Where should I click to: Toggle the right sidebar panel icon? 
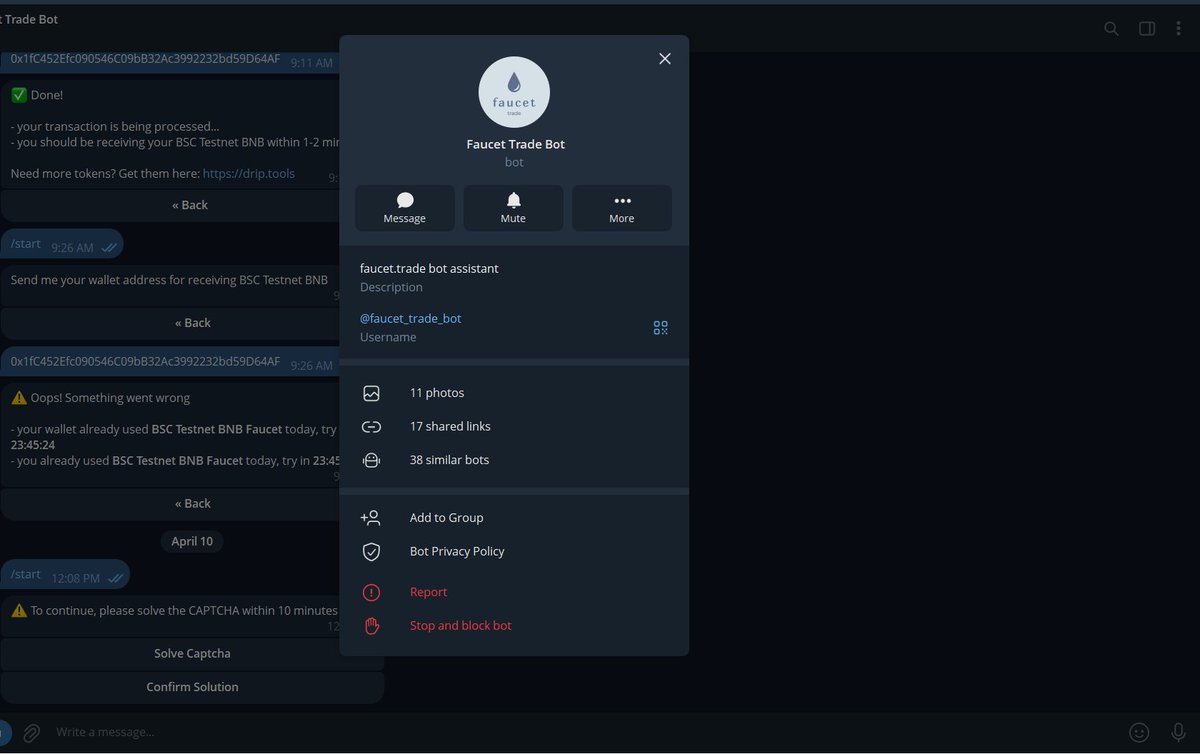[x=1147, y=28]
